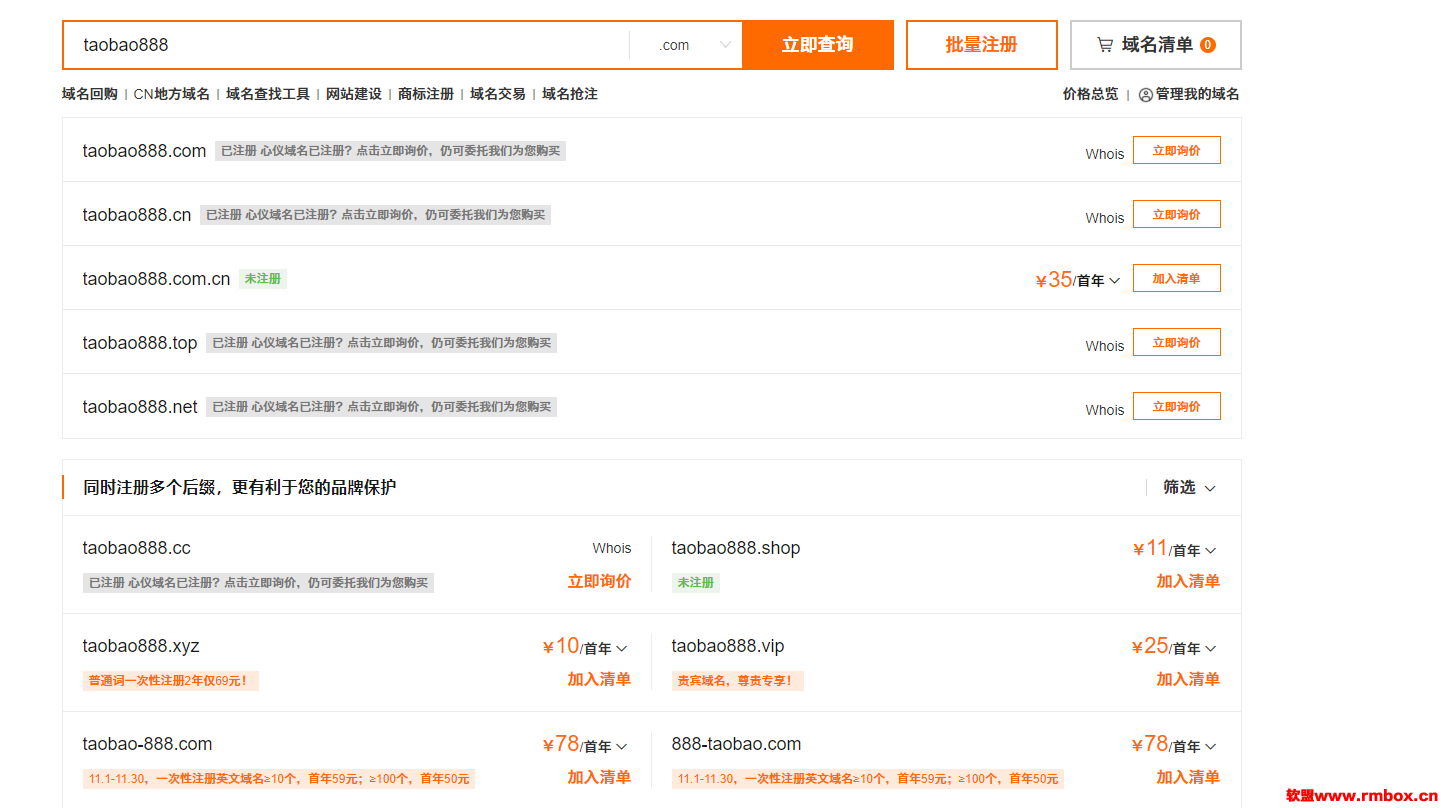Image resolution: width=1441 pixels, height=808 pixels.
Task: Expand price options for taobao888.shop
Action: 1211,551
